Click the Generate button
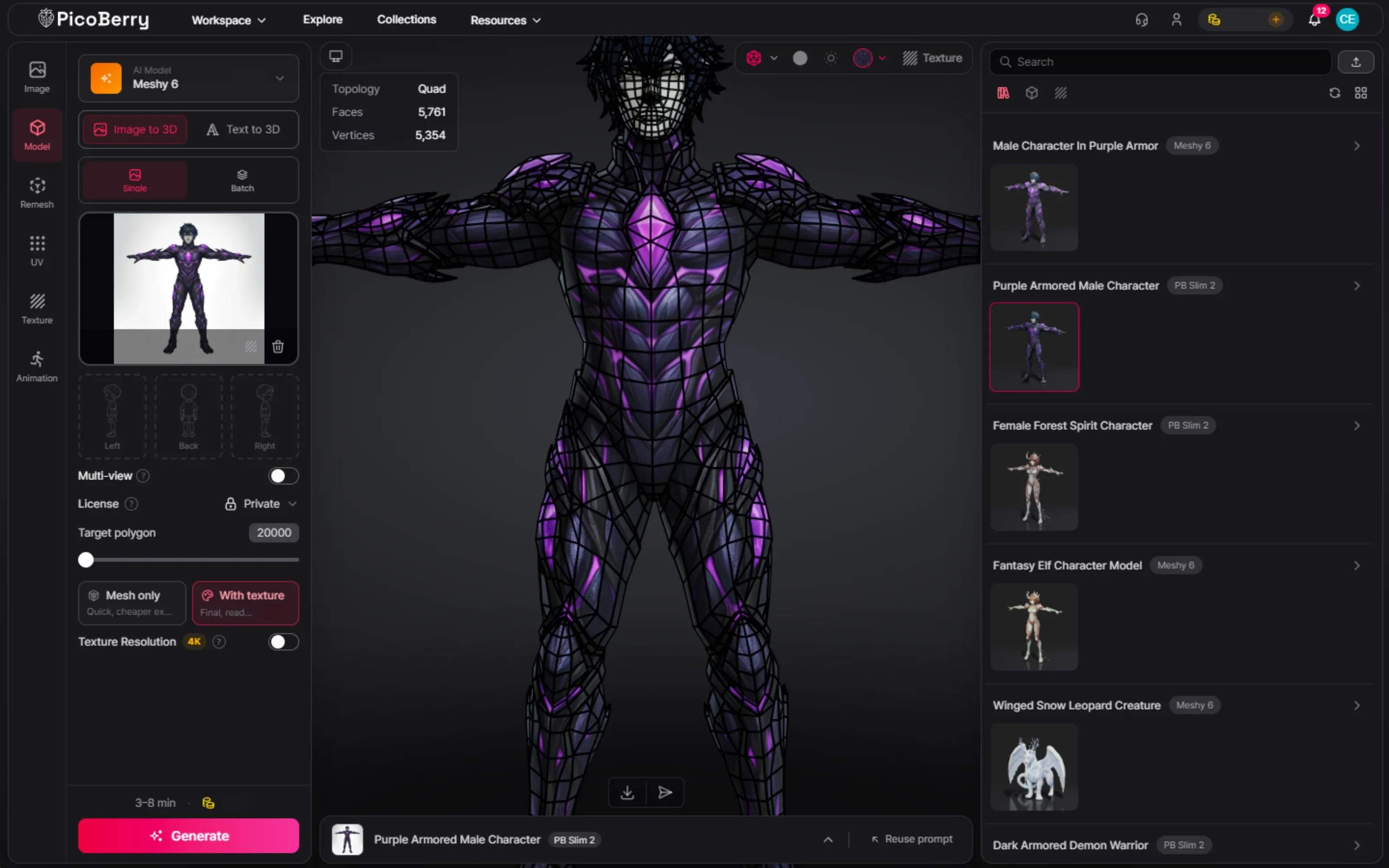This screenshot has width=1389, height=868. tap(188, 836)
